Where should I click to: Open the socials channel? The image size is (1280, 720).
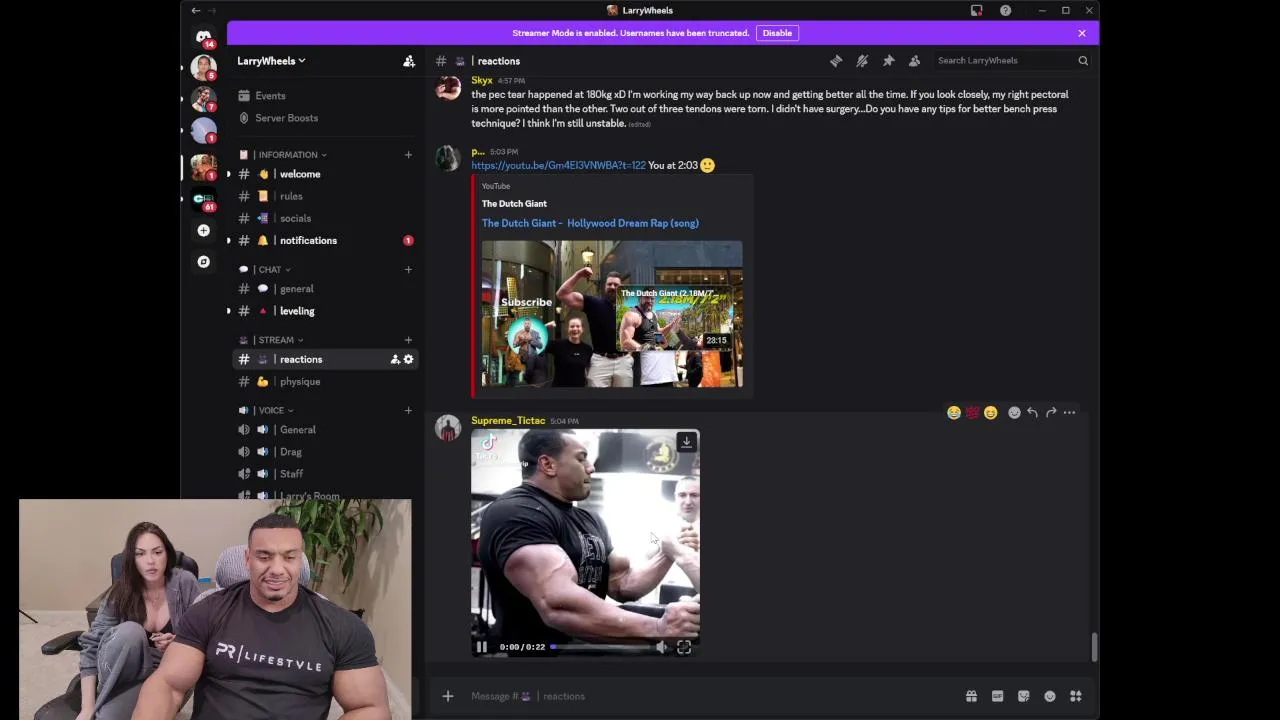click(x=325, y=218)
